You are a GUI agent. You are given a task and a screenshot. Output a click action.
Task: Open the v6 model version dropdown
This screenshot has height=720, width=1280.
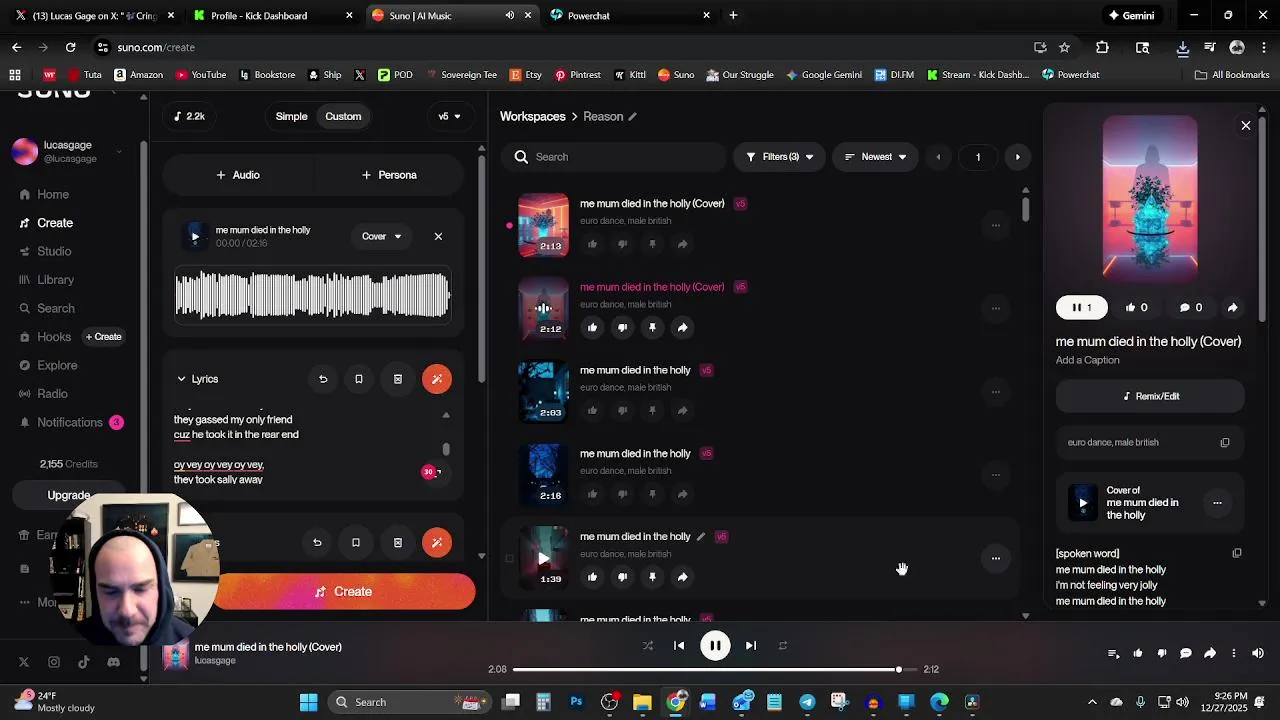449,116
